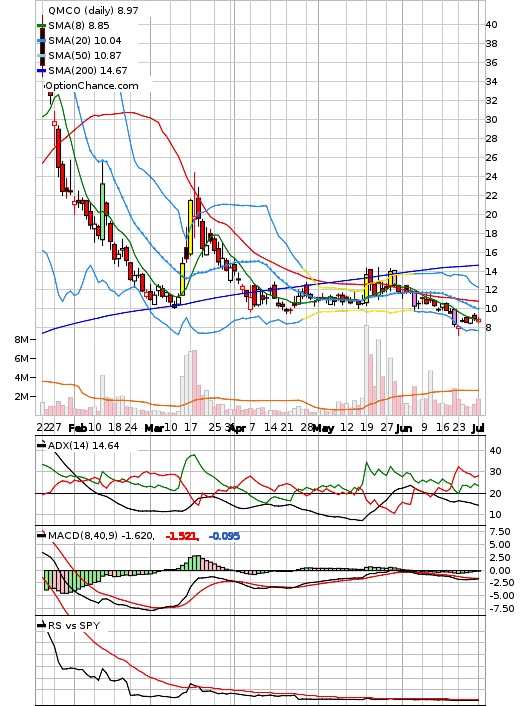Screen dimensions: 526x706
Task: Open the OptionChance.com watermark link
Action: (x=91, y=86)
